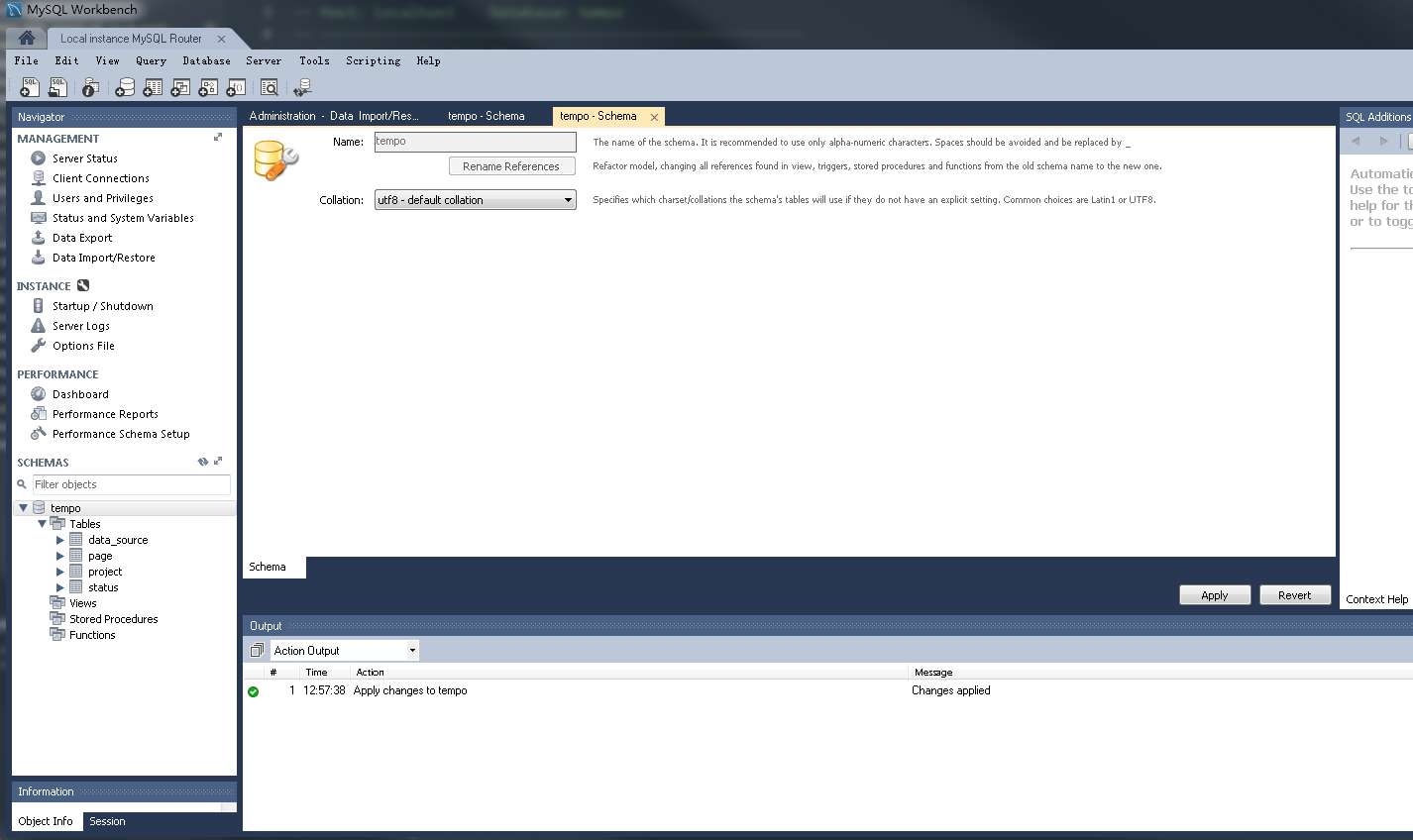The width and height of the screenshot is (1413, 840).
Task: Select the Views tree node
Action: point(82,603)
